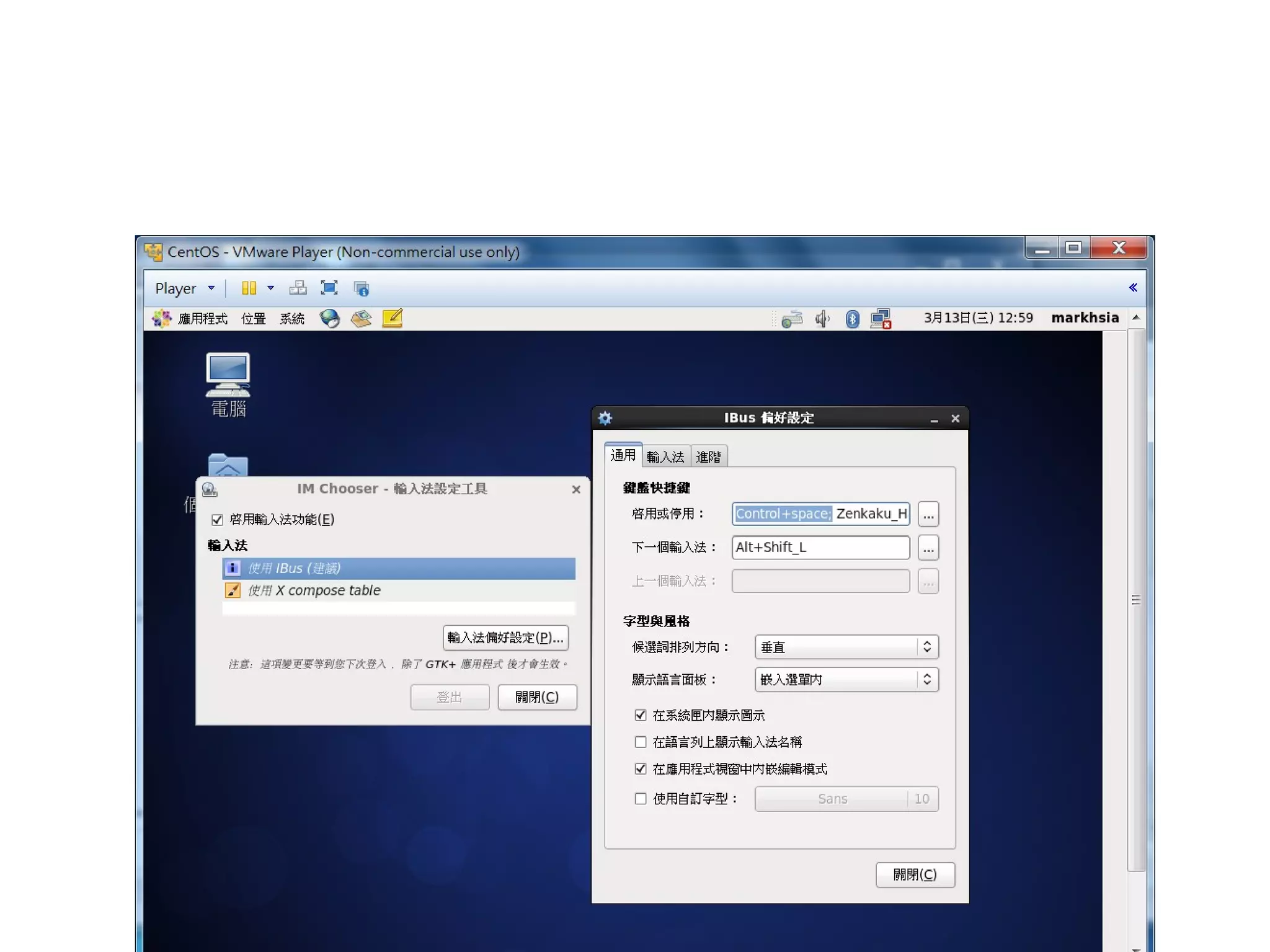Open the 顯示語言面板 dropdown
This screenshot has width=1270, height=952.
[x=846, y=680]
